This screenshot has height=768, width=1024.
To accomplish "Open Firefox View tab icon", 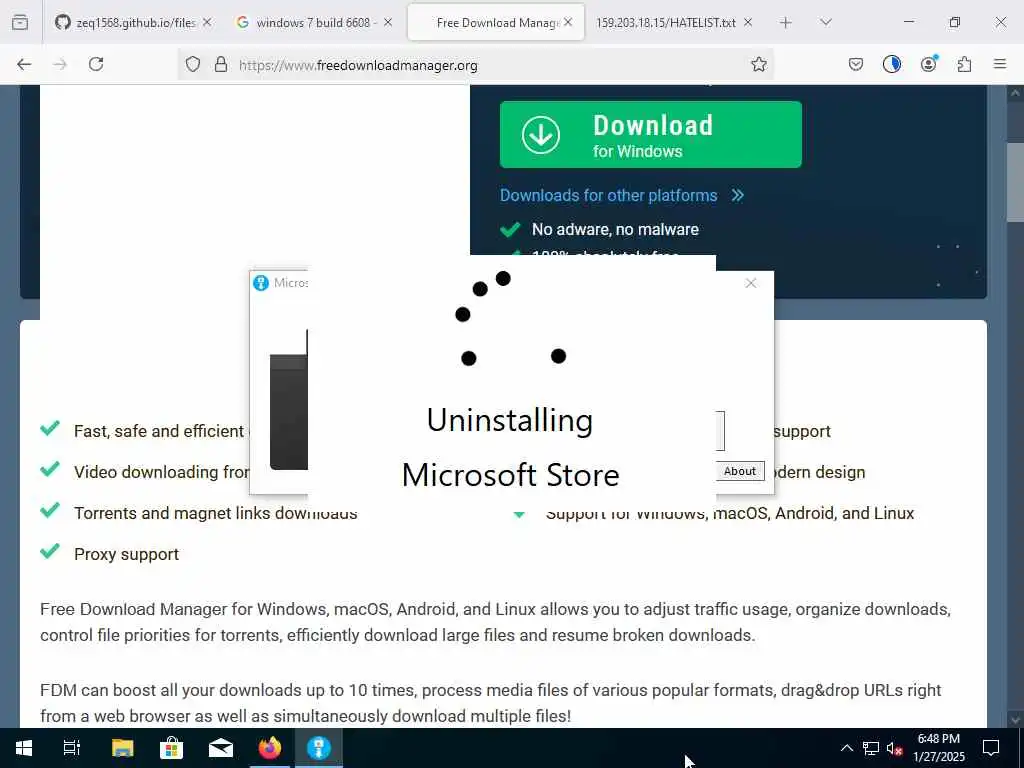I will tap(20, 22).
